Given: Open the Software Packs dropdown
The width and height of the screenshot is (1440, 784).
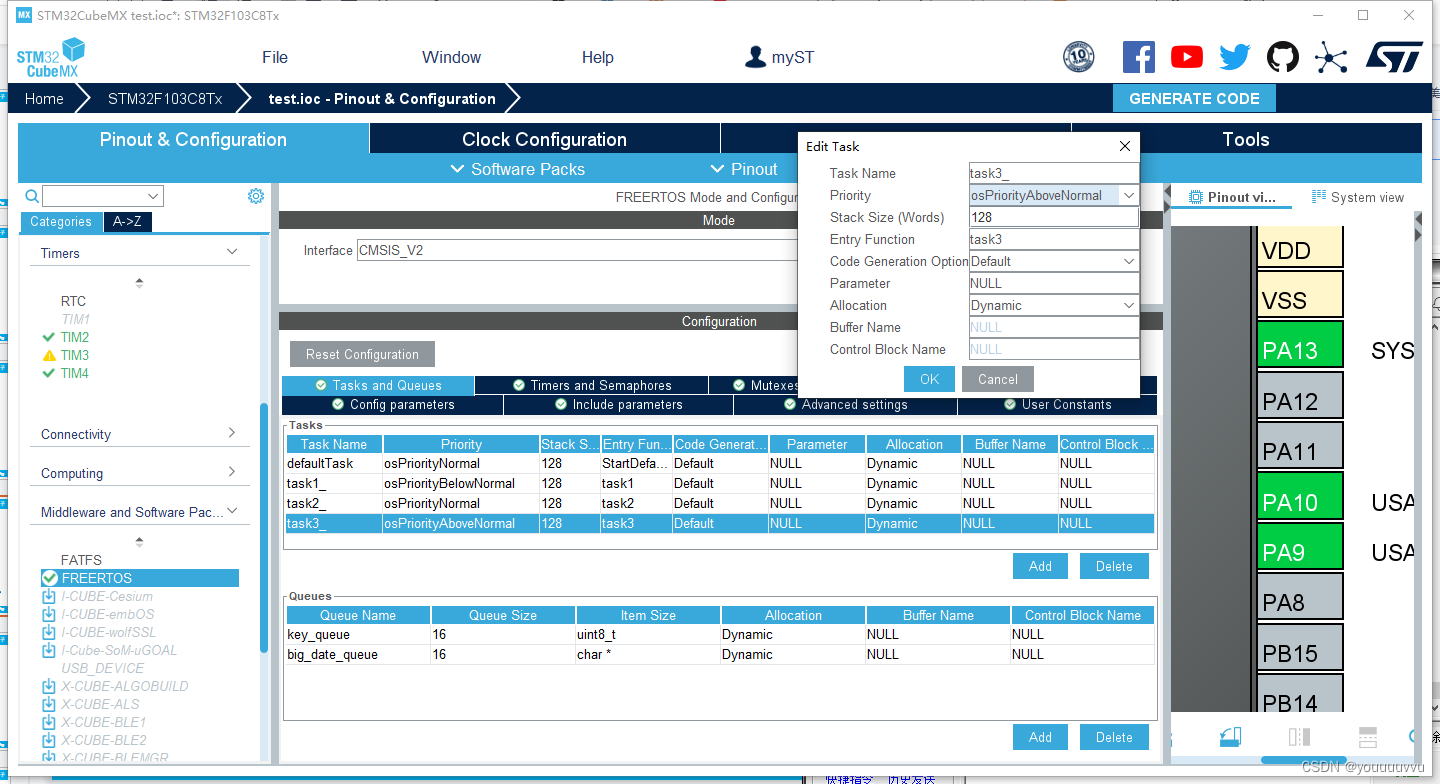Looking at the screenshot, I should tap(518, 169).
